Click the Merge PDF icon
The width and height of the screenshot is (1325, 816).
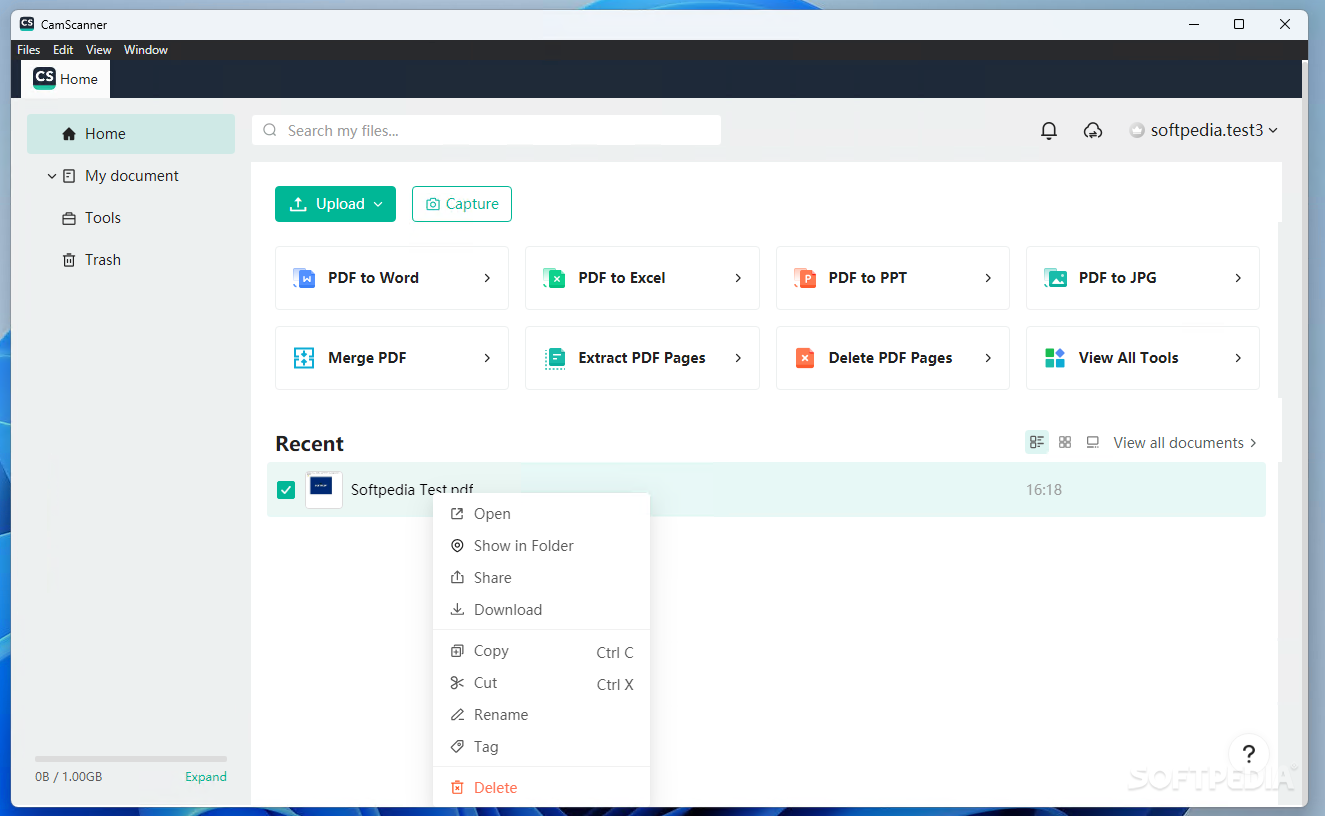pyautogui.click(x=304, y=358)
